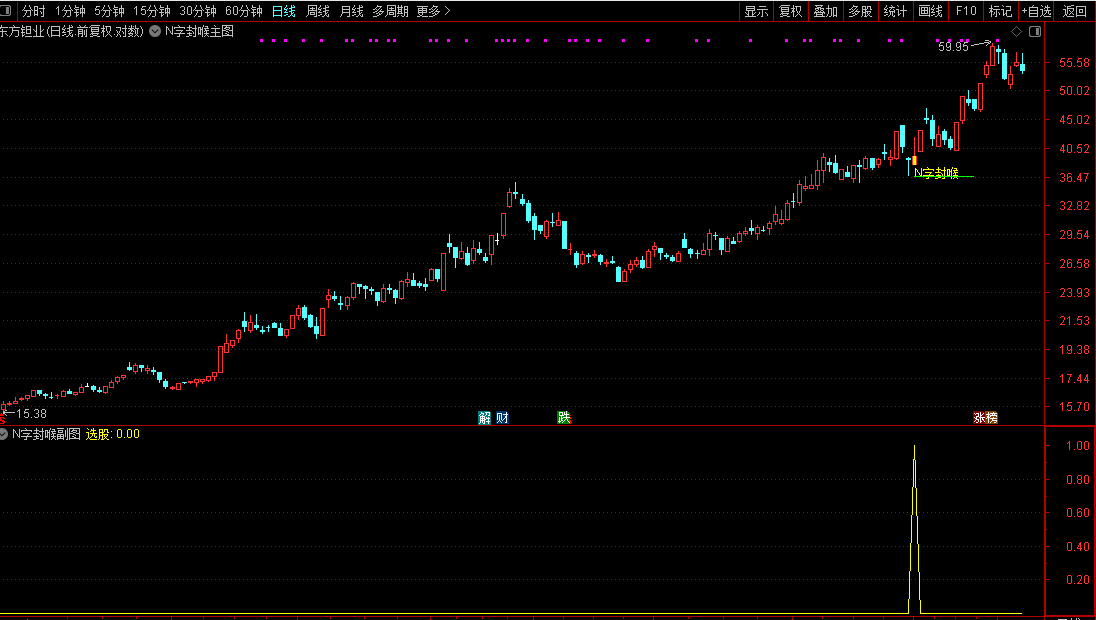Click the 涨 marker icon
The image size is (1096, 620).
(x=979, y=417)
